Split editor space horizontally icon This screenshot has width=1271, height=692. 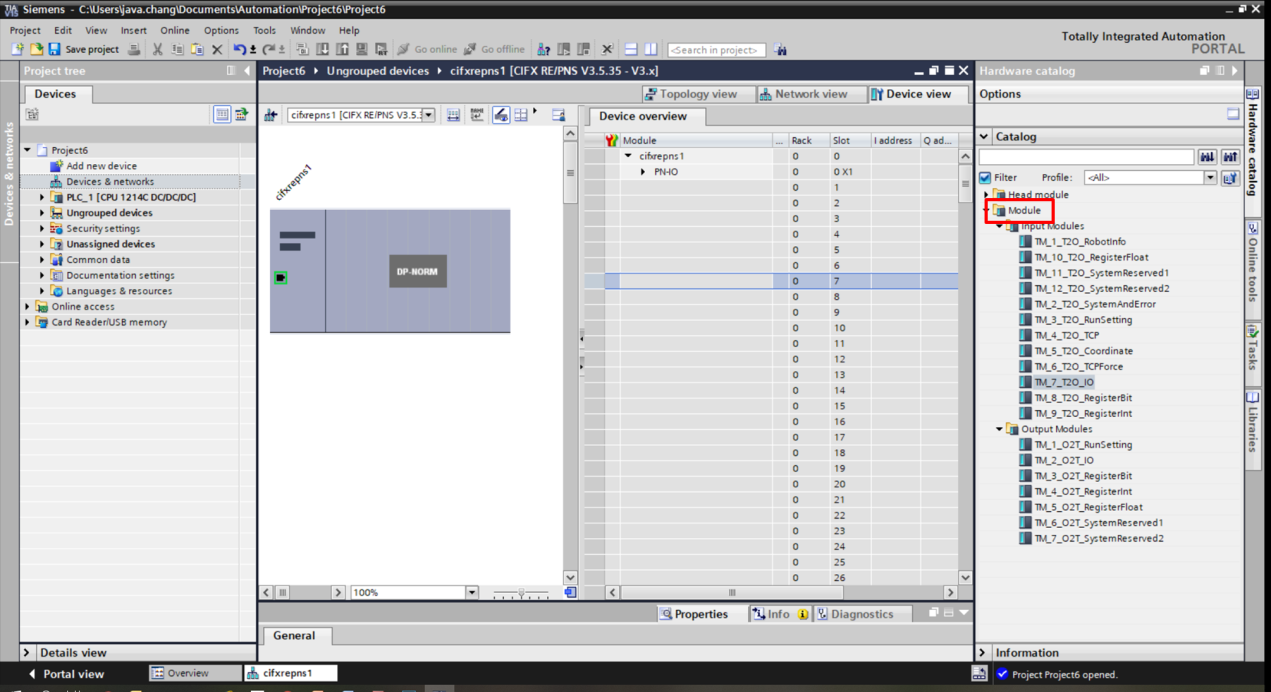tap(631, 49)
